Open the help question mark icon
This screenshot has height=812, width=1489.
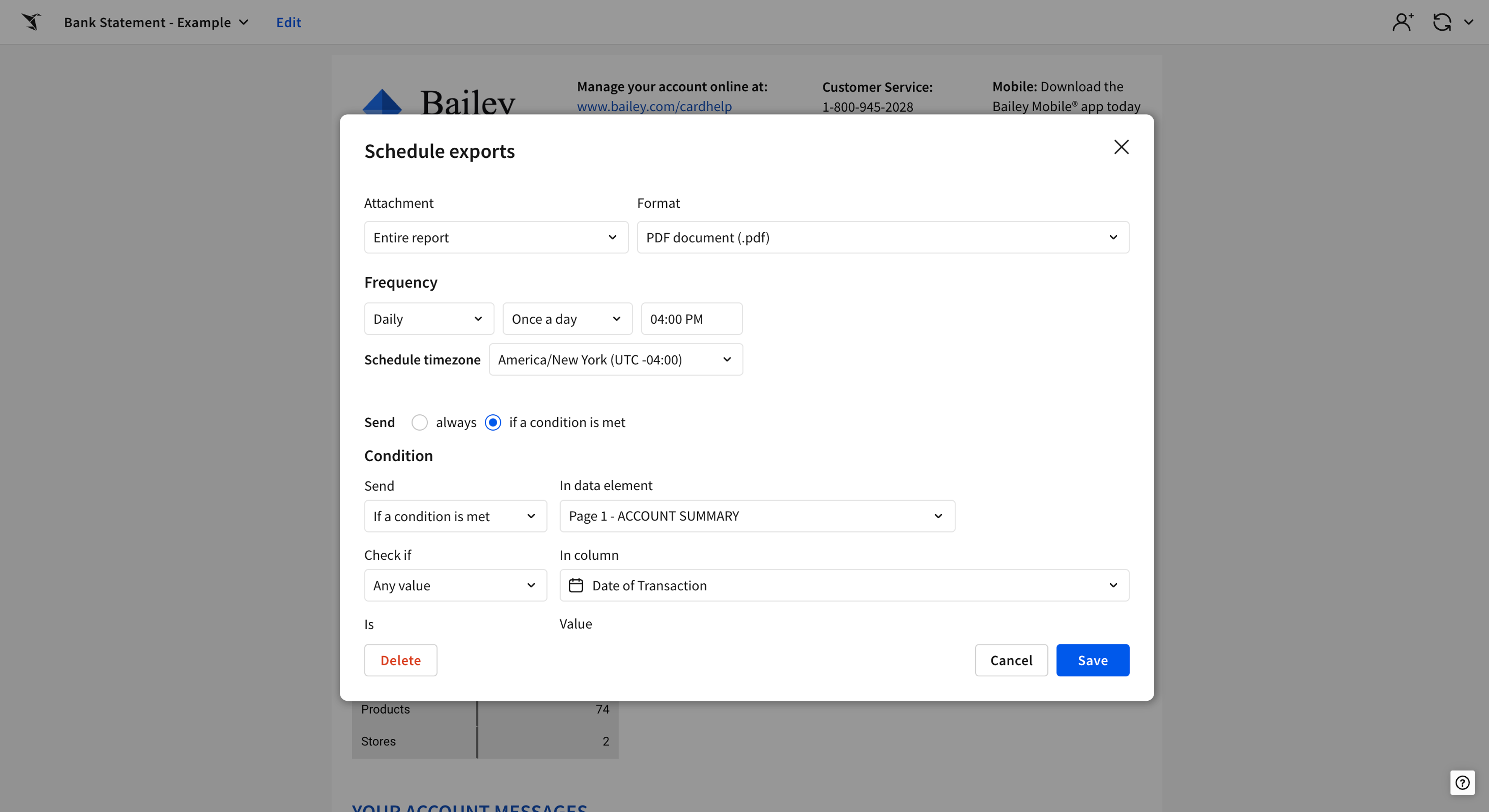coord(1462,783)
